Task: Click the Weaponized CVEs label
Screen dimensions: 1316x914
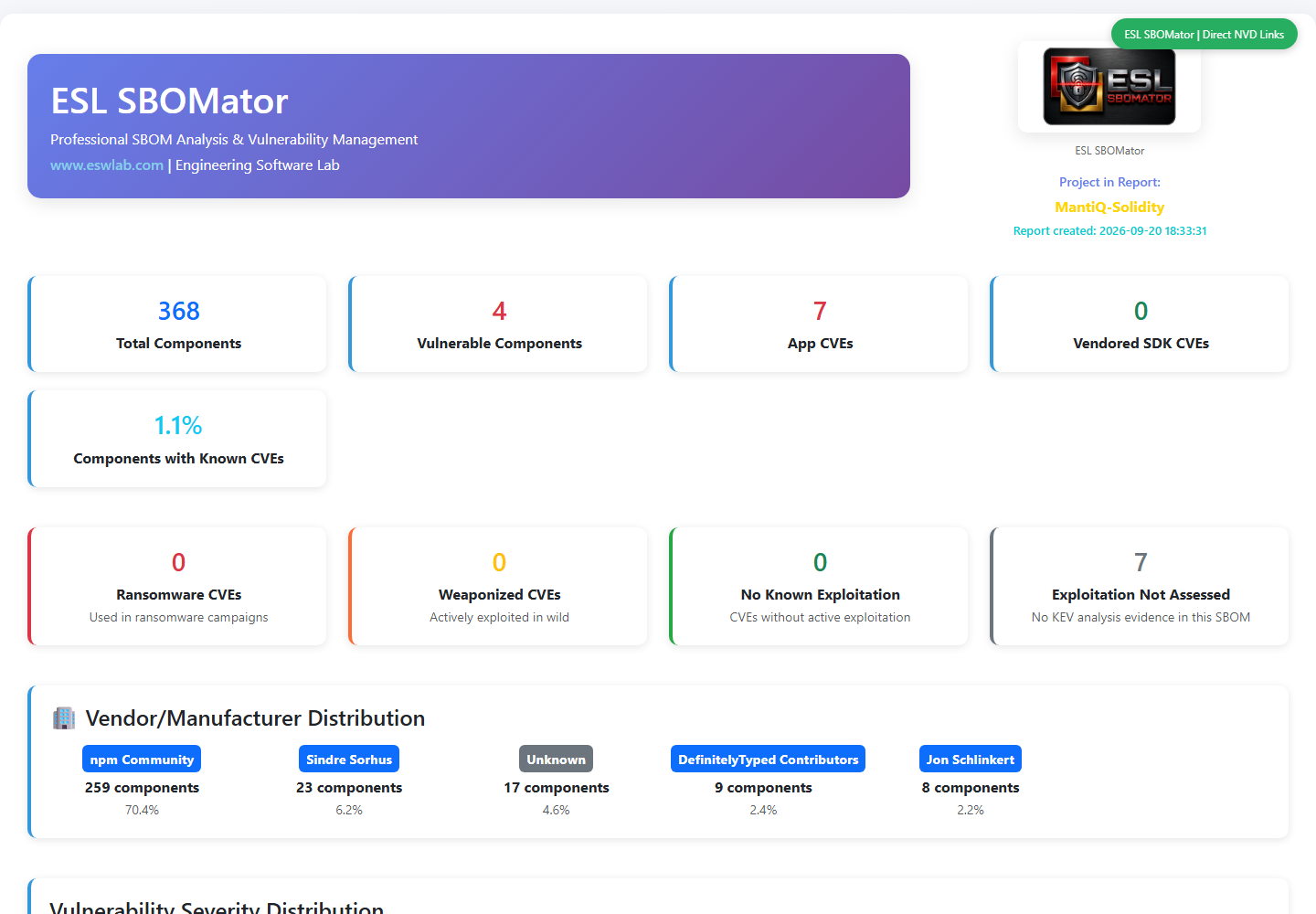Action: 499,595
